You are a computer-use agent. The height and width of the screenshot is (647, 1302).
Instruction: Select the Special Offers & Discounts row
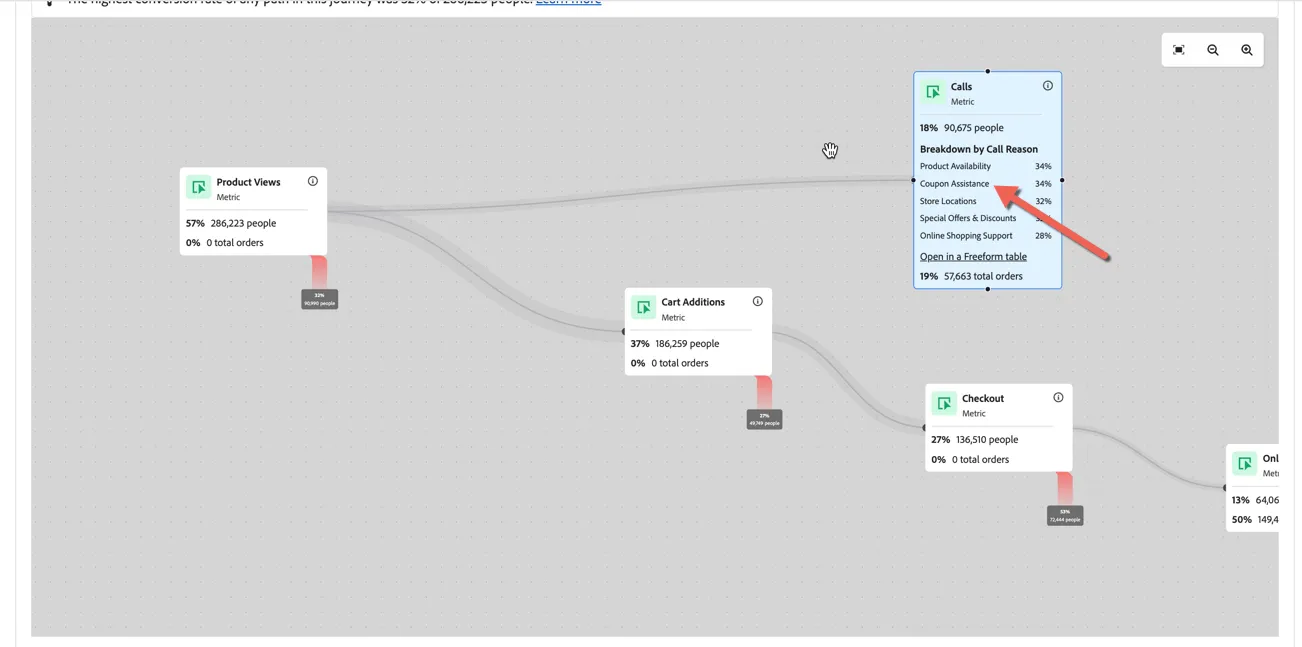[986, 218]
